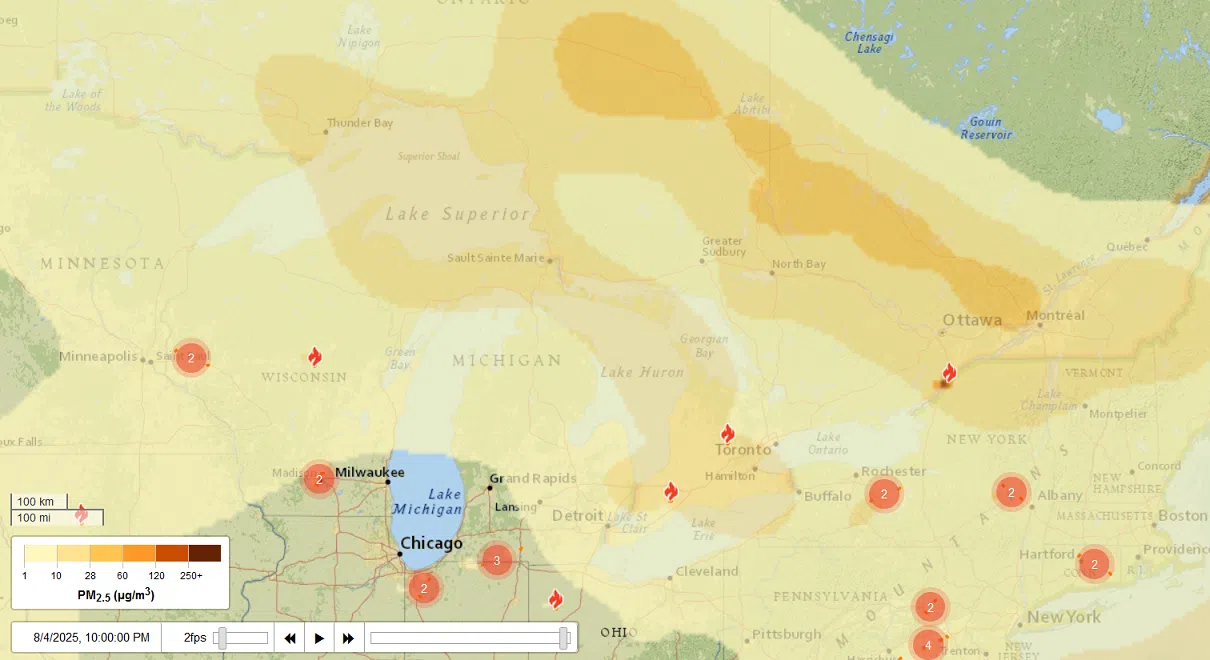Screen dimensions: 1210x660
Task: Click the faded fire icon beside the scale bar
Action: click(81, 514)
